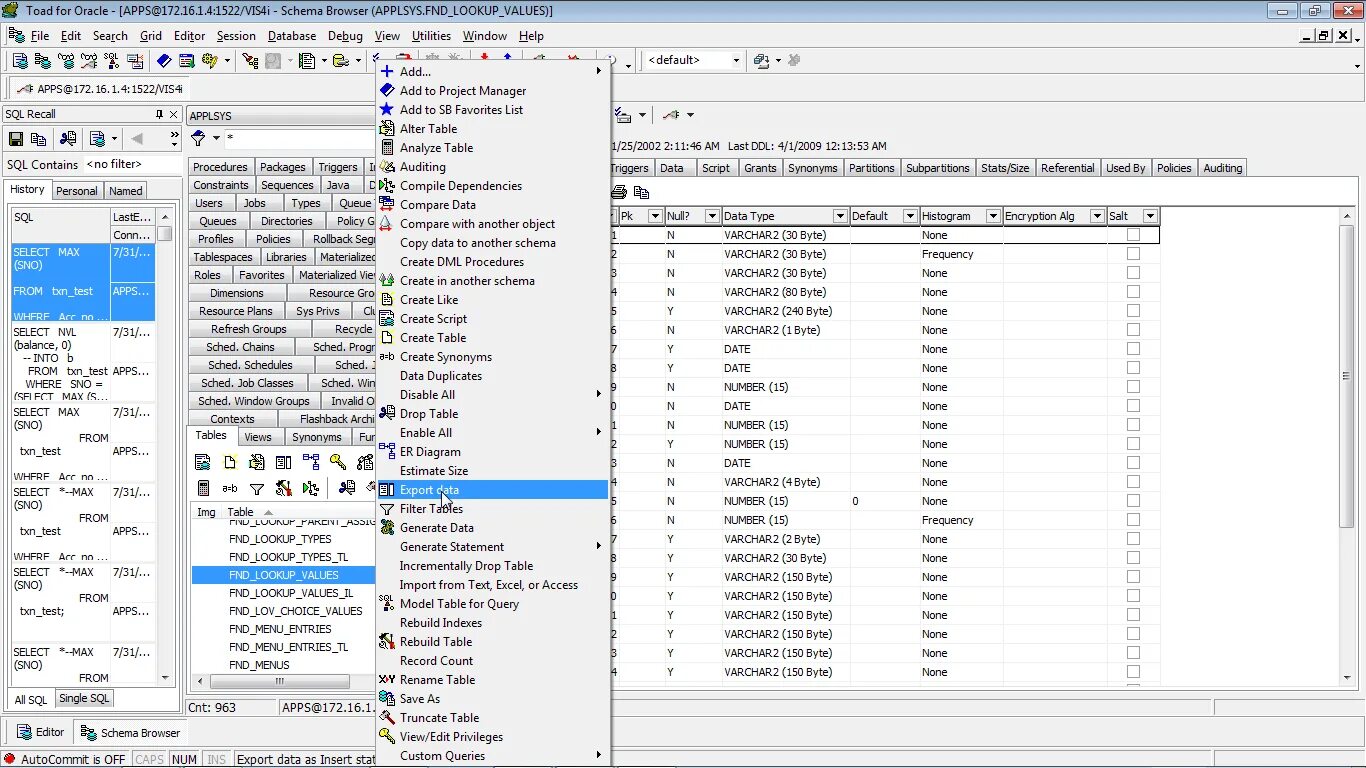The image size is (1366, 768).
Task: Toggle Salt checkbox for the 4 Byte row
Action: coord(1133,482)
